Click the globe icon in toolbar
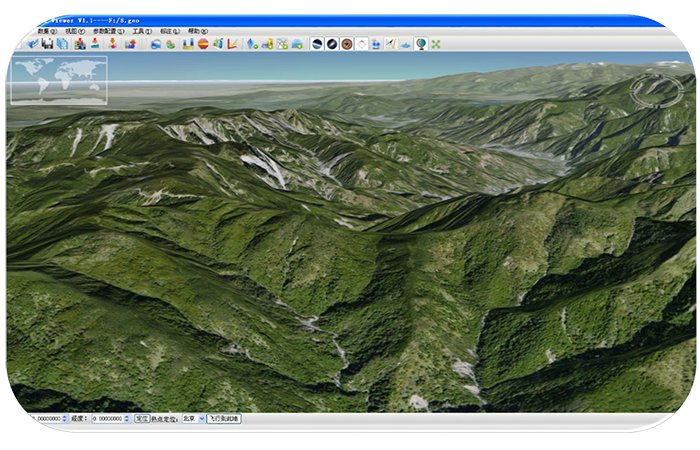This screenshot has height=450, width=700. click(421, 44)
